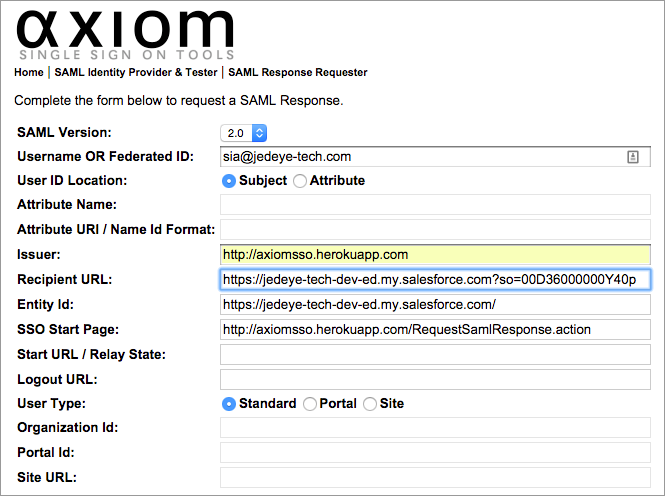Viewport: 665px width, 496px height.
Task: Click the 'User ID Location:' label
Action: pos(72,181)
